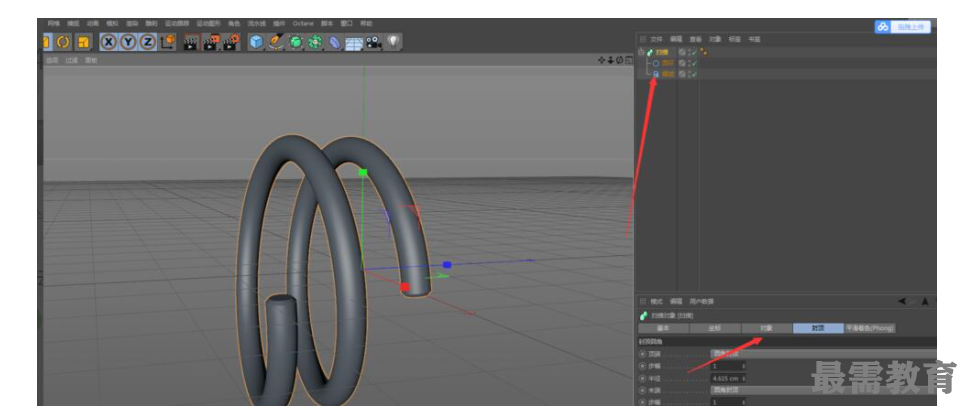The image size is (963, 417).
Task: Click the Phong tag on the Sweep object
Action: click(x=703, y=52)
